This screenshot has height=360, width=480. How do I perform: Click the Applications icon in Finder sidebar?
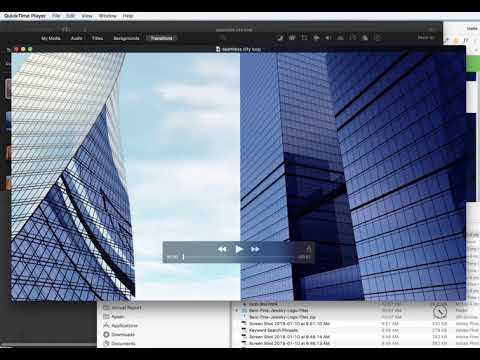(107, 325)
